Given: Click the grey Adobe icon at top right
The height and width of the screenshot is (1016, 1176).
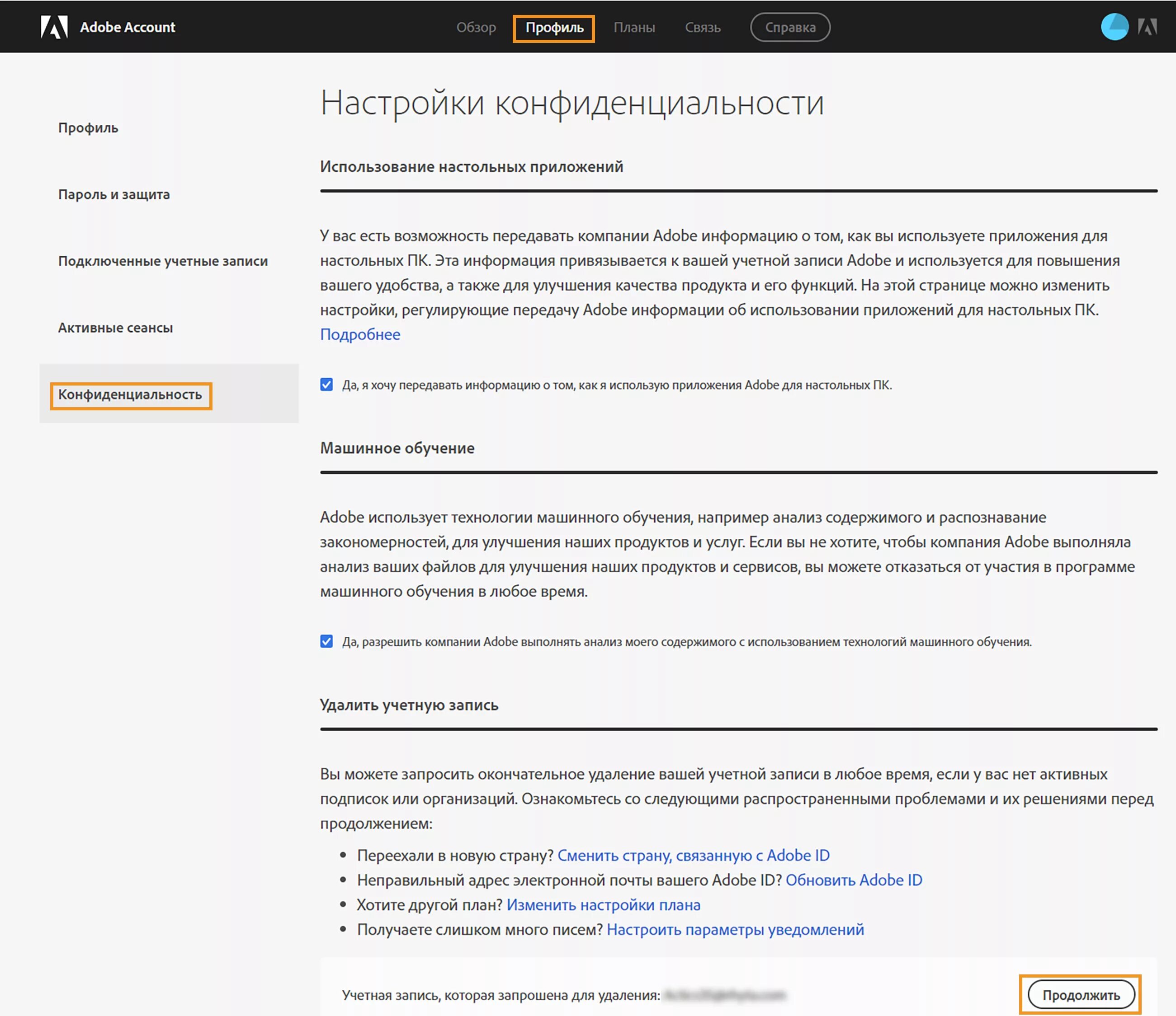Looking at the screenshot, I should coord(1147,27).
